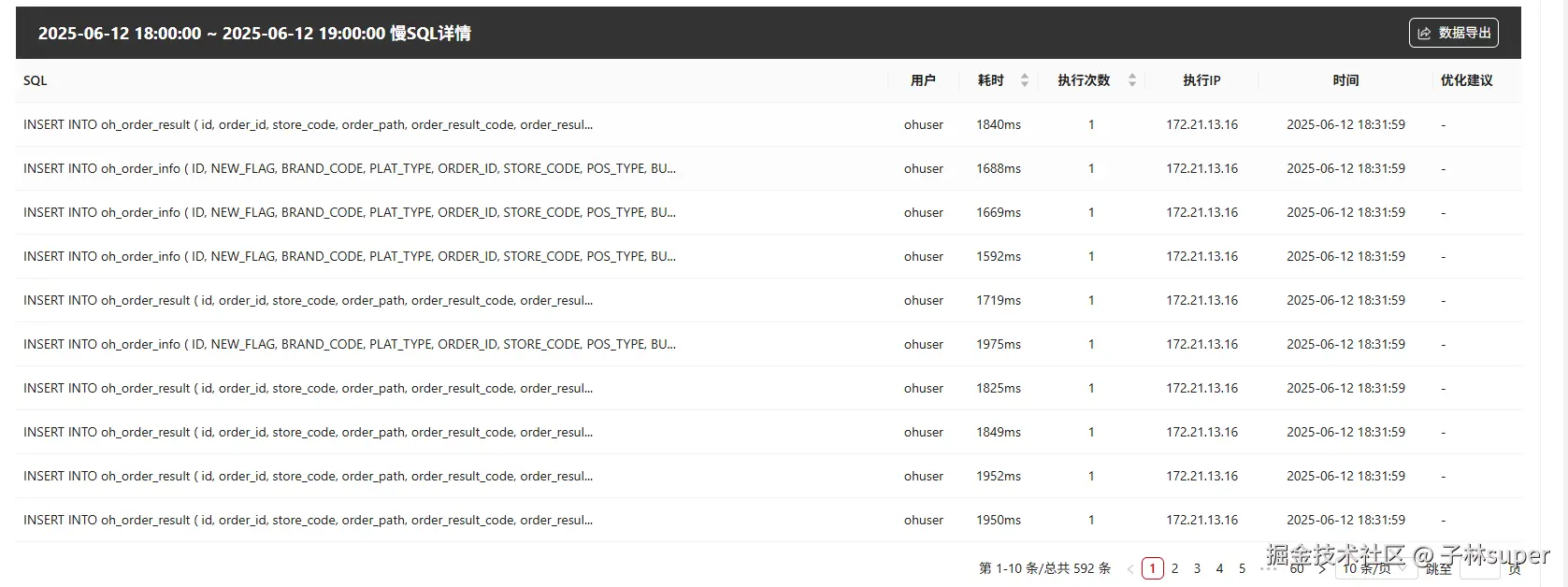
Task: Click the 耗时 column header
Action: coord(990,80)
